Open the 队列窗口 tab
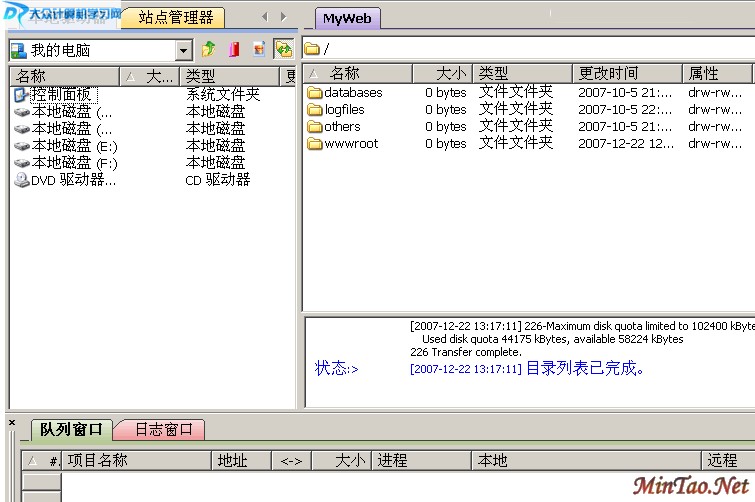The width and height of the screenshot is (755, 502). pyautogui.click(x=71, y=430)
